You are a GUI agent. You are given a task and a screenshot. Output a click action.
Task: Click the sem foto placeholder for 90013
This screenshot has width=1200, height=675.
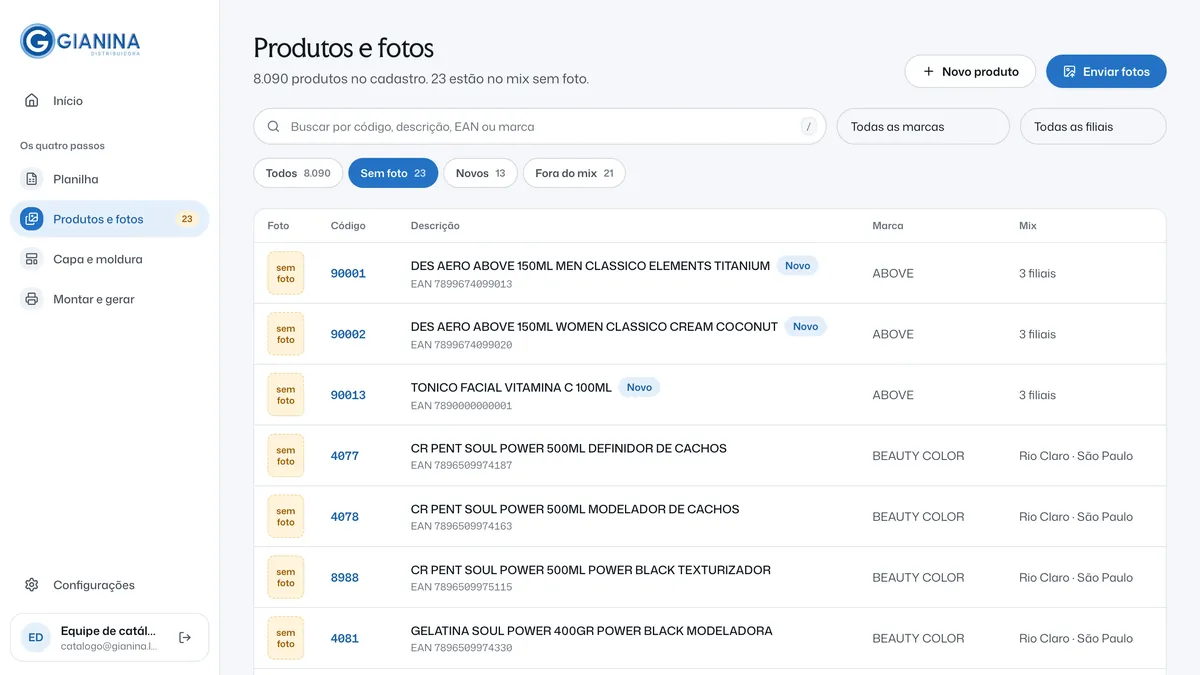coord(286,395)
